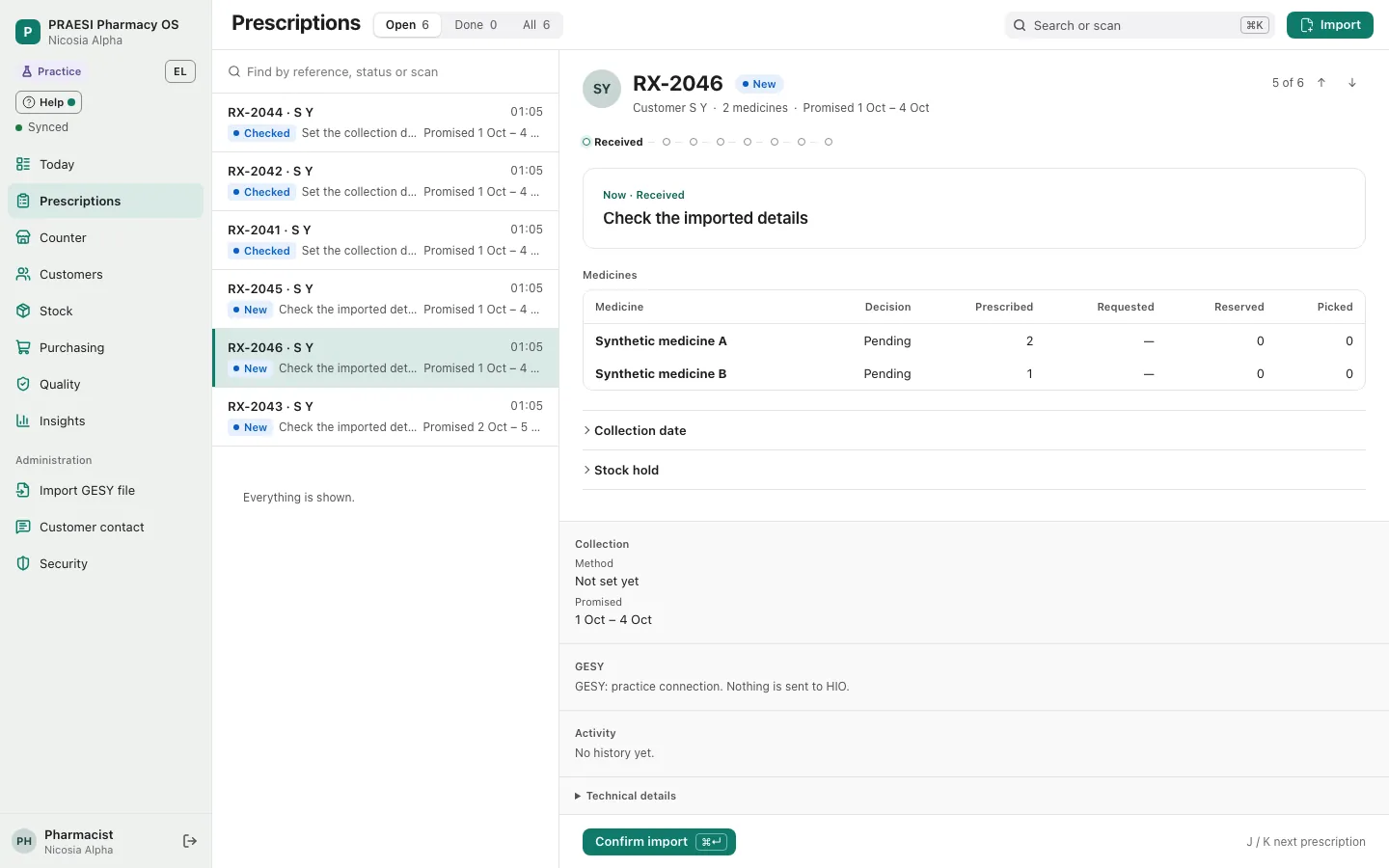Click the Prescribed column header
This screenshot has height=868, width=1389.
click(1003, 307)
